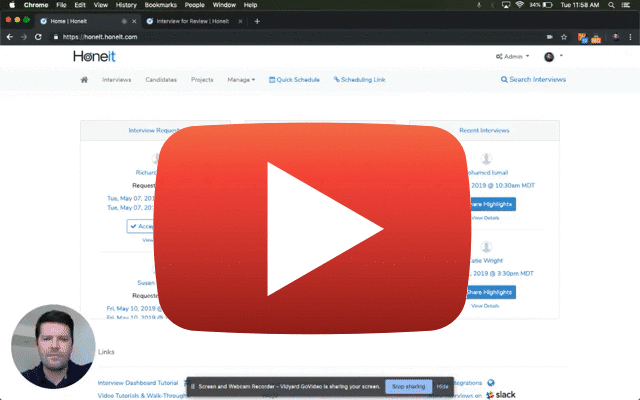Open the Edit menu
Screen dimensions: 640x400
pyautogui.click(x=80, y=5)
